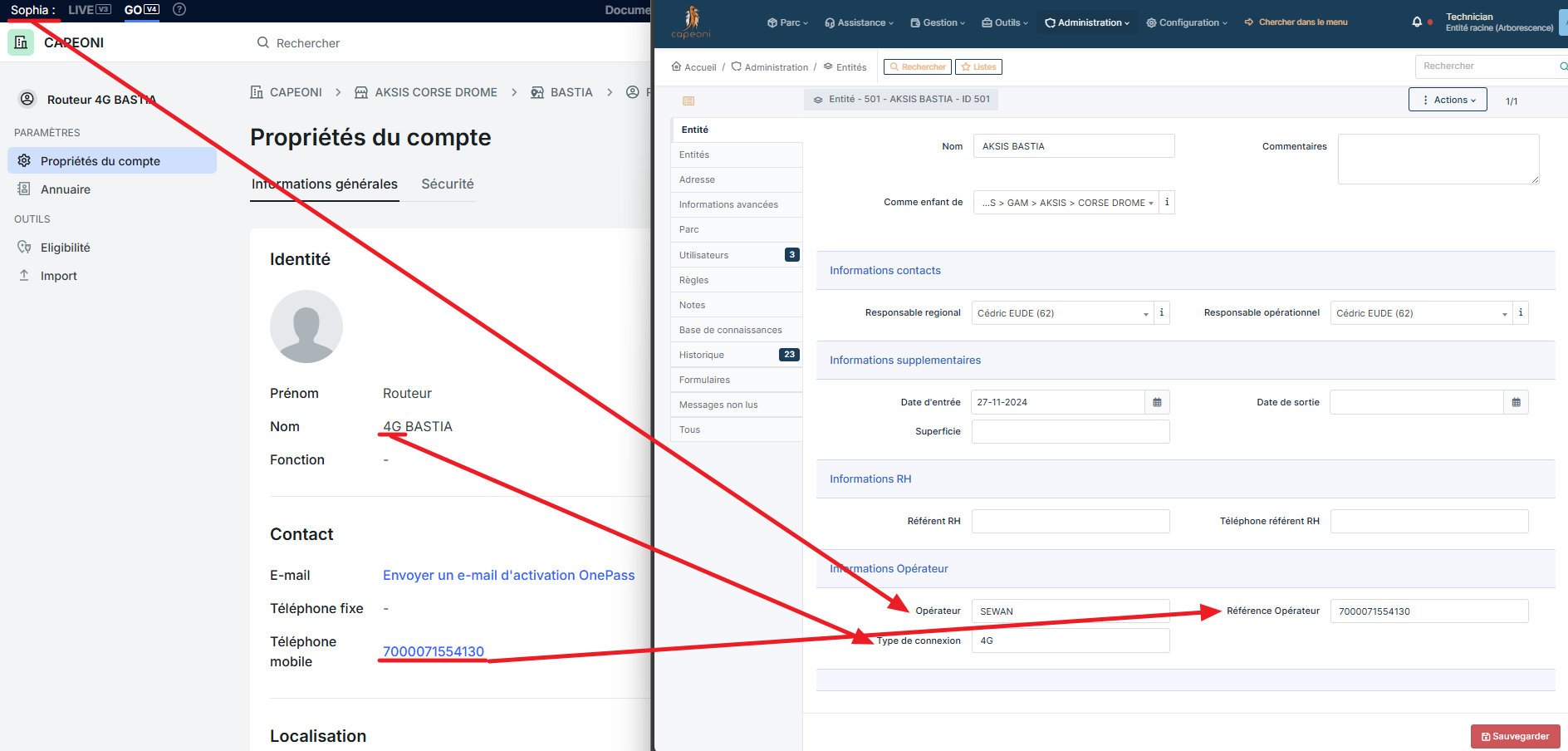Expand the Assistance menu
1568x751 pixels.
(860, 22)
